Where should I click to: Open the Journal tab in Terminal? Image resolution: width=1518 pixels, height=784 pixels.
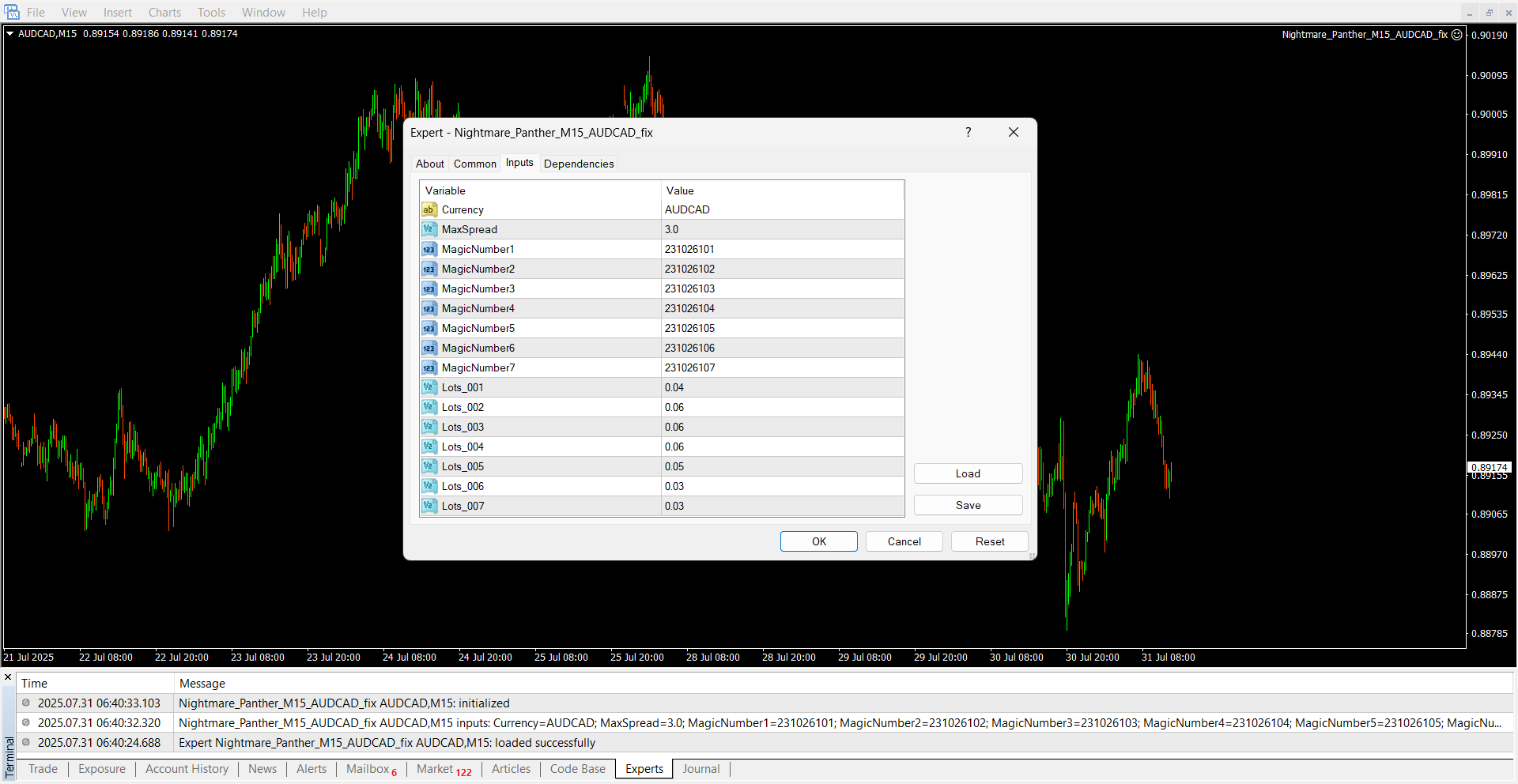point(700,769)
